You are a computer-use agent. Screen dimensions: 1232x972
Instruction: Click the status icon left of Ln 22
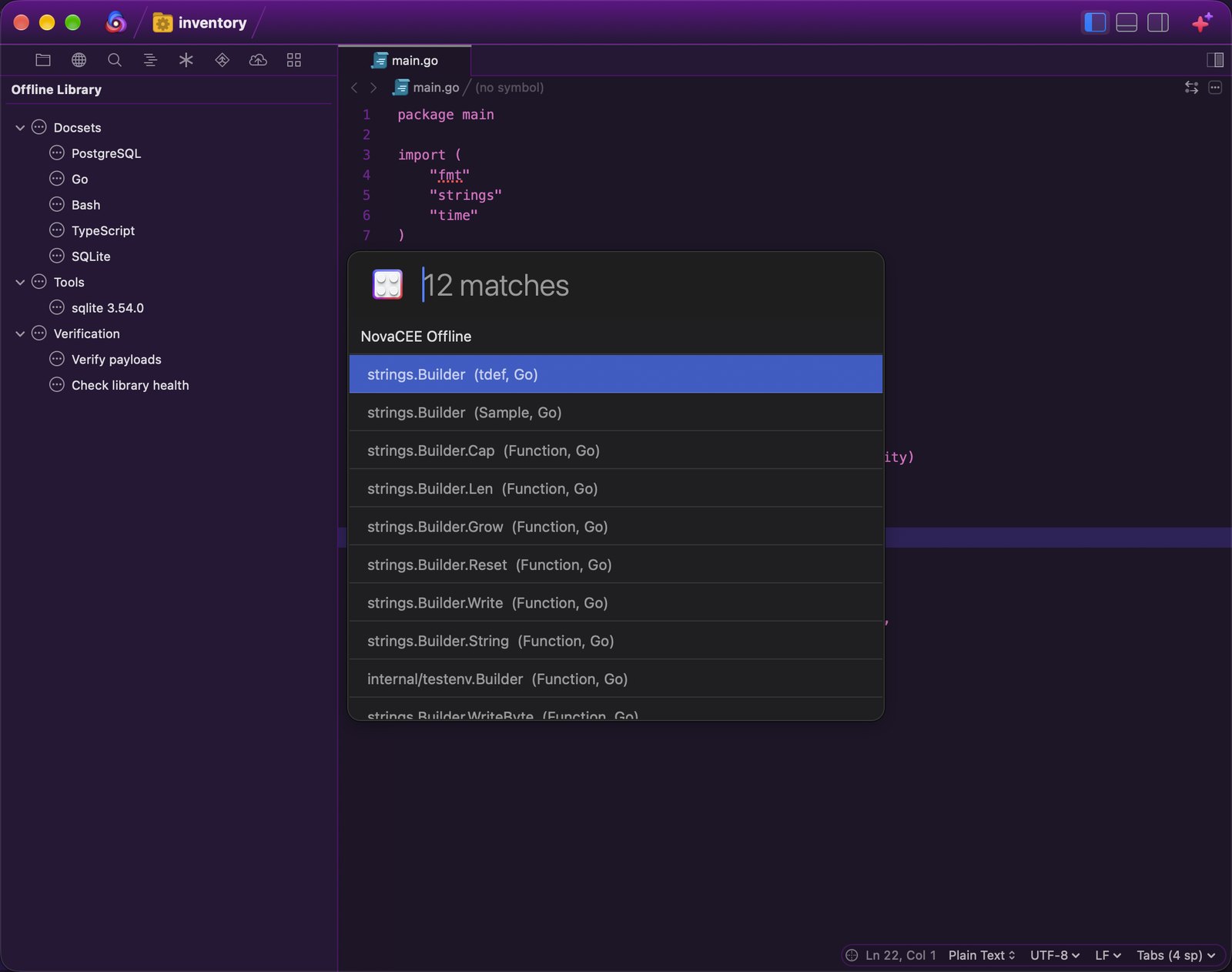click(852, 955)
